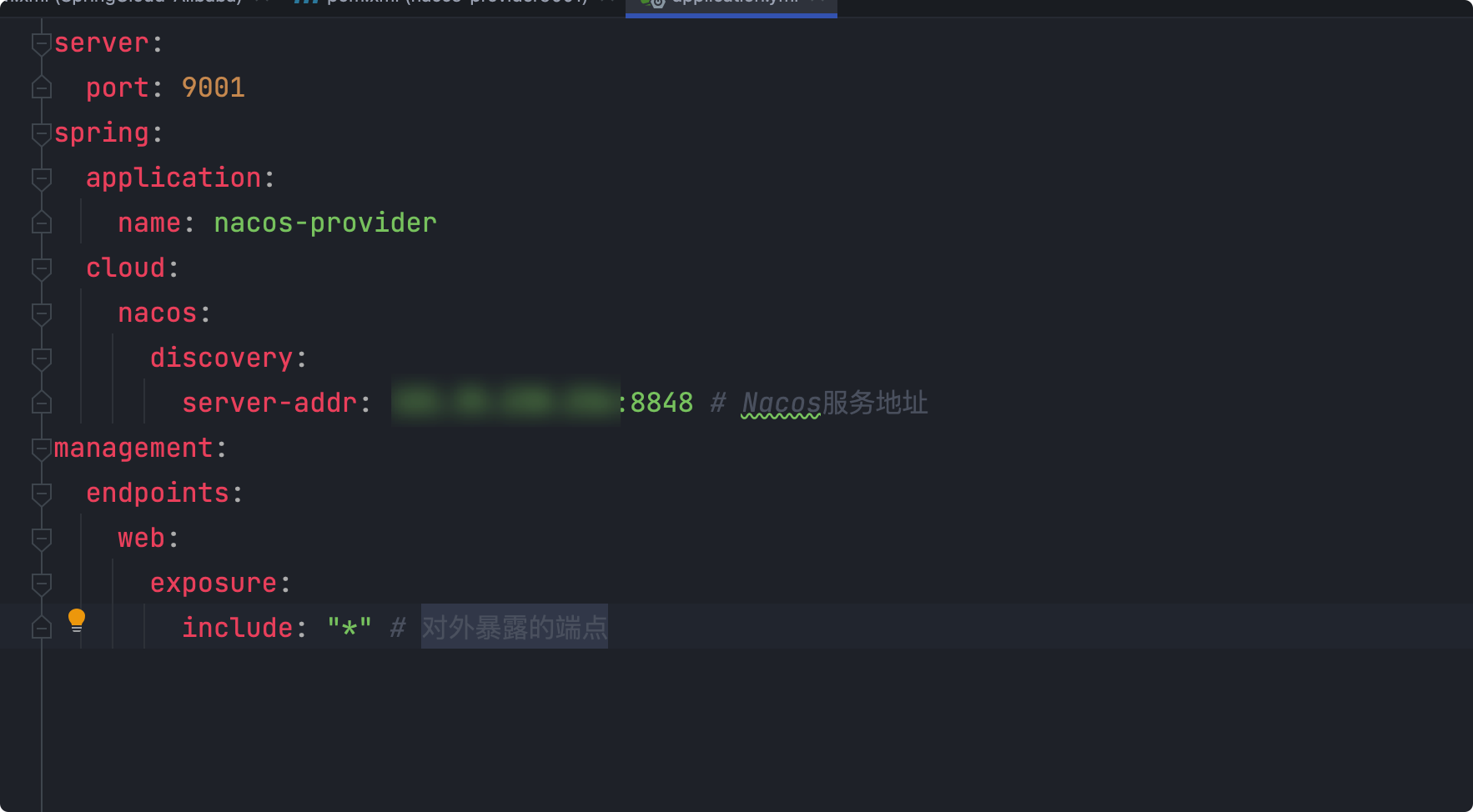The image size is (1473, 812).
Task: Place cursor on the 'include' key
Action: 238,629
